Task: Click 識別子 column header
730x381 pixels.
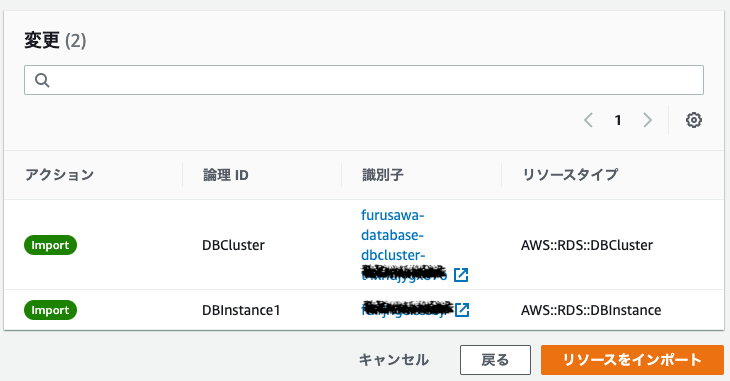Action: [x=383, y=175]
